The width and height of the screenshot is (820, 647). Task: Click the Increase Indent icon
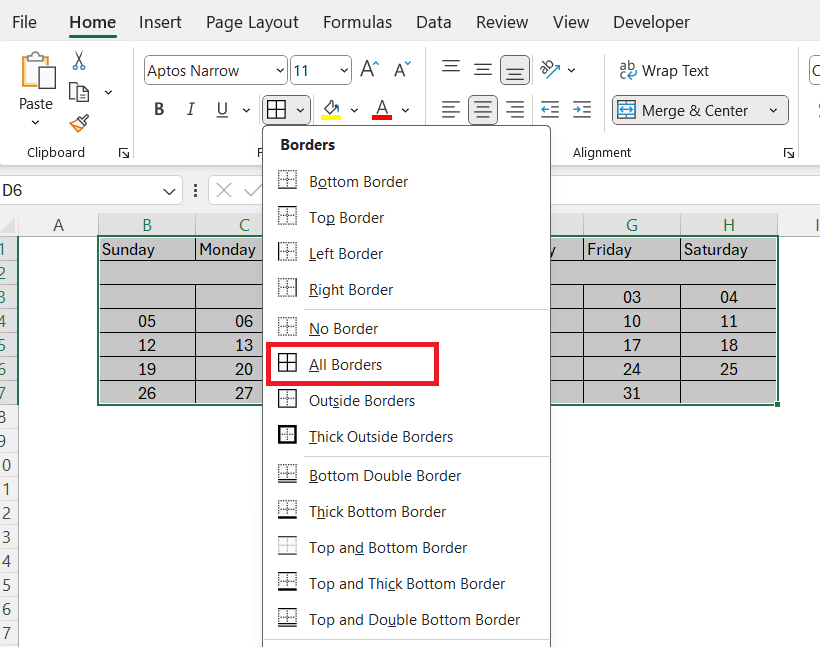[x=582, y=110]
